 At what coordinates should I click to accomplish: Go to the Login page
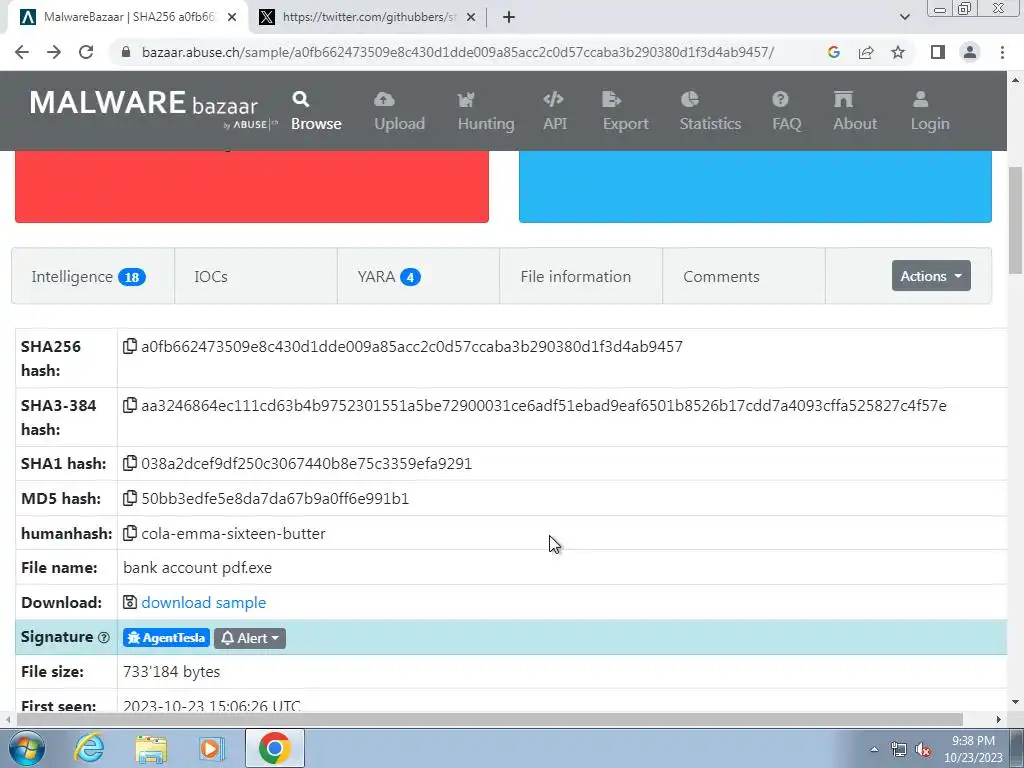(x=930, y=111)
